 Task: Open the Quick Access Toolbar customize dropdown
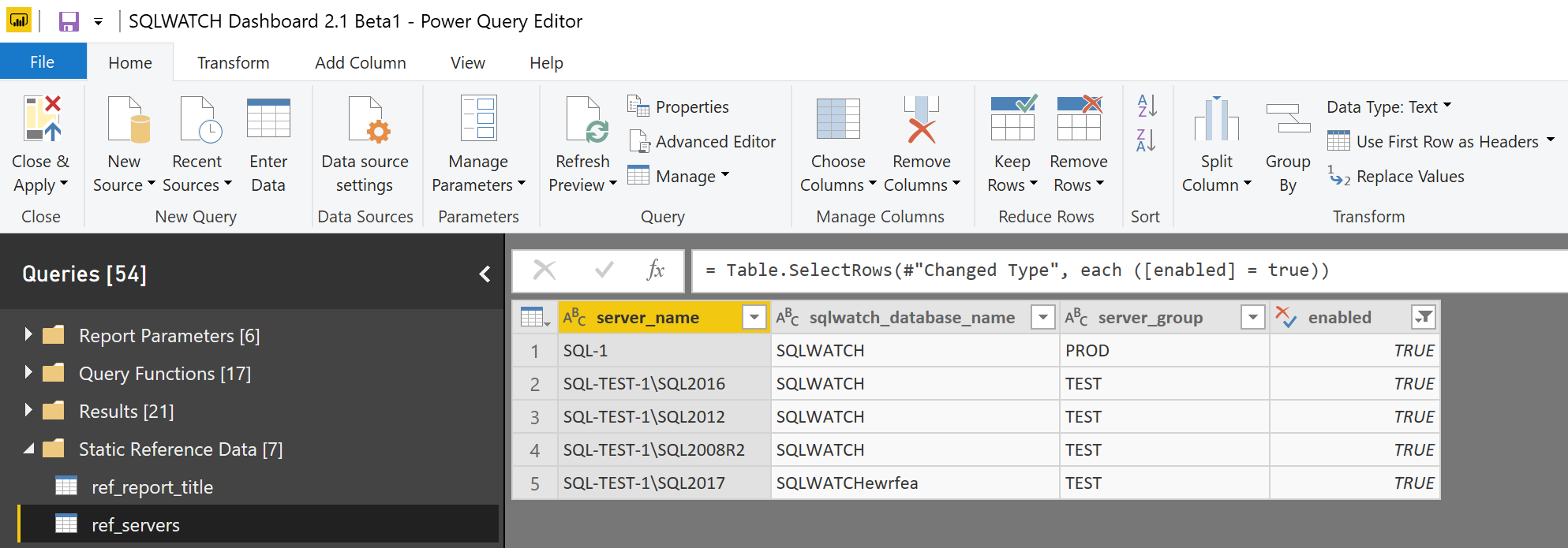coord(98,22)
